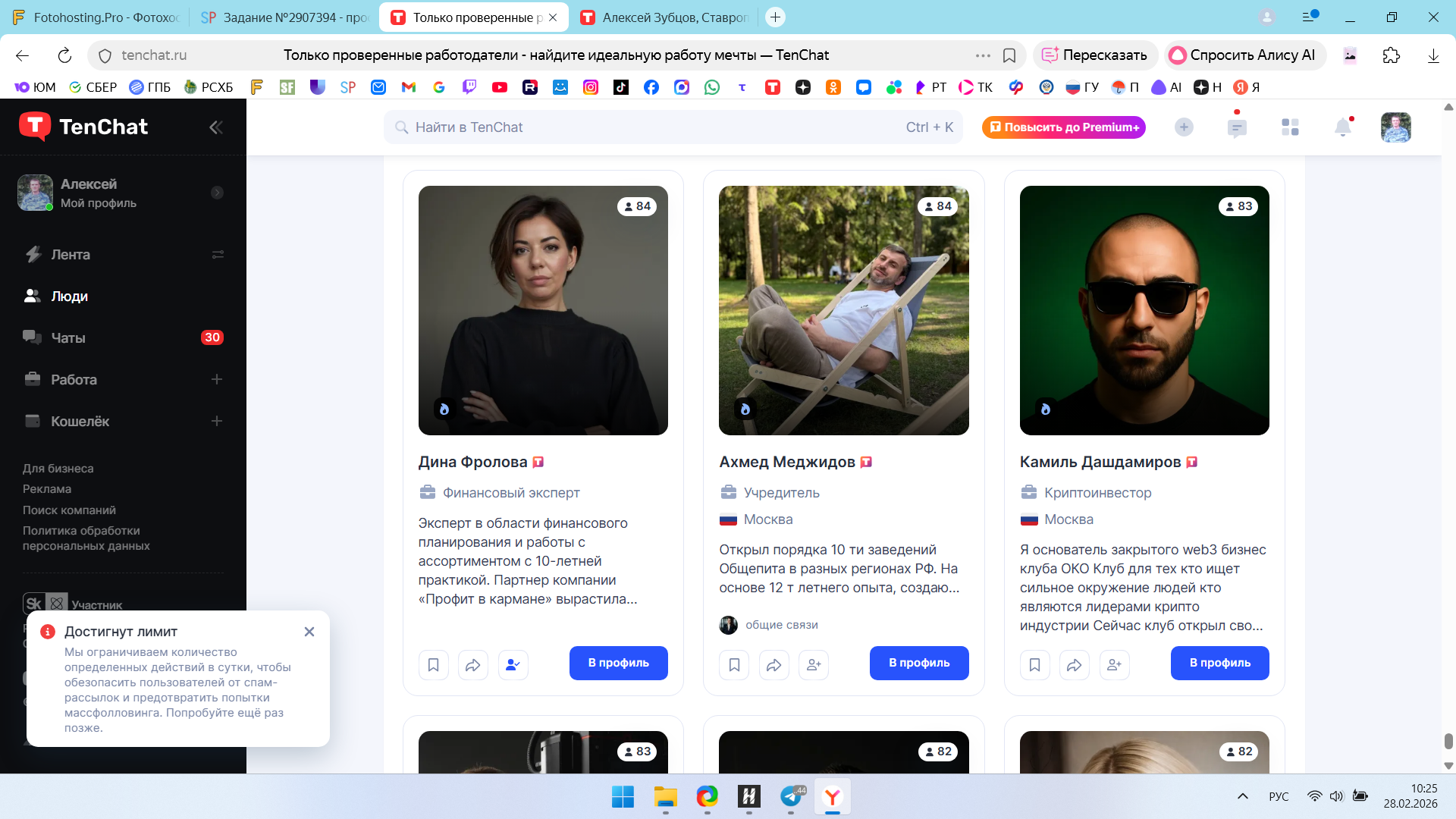This screenshot has width=1456, height=819.
Task: Toggle add-contact on Ахмед Меджидов's card
Action: [x=814, y=665]
